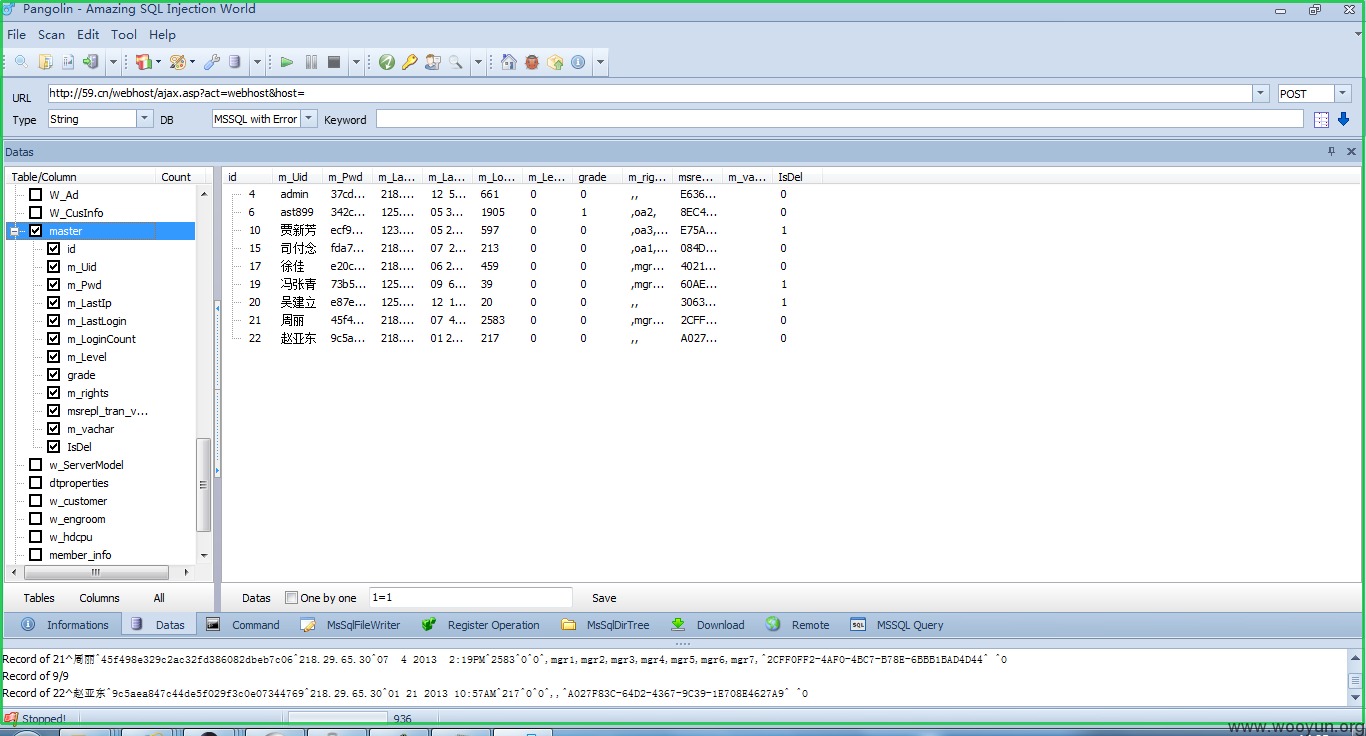This screenshot has width=1366, height=736.
Task: Click the user card toolbar icon
Action: coord(433,62)
